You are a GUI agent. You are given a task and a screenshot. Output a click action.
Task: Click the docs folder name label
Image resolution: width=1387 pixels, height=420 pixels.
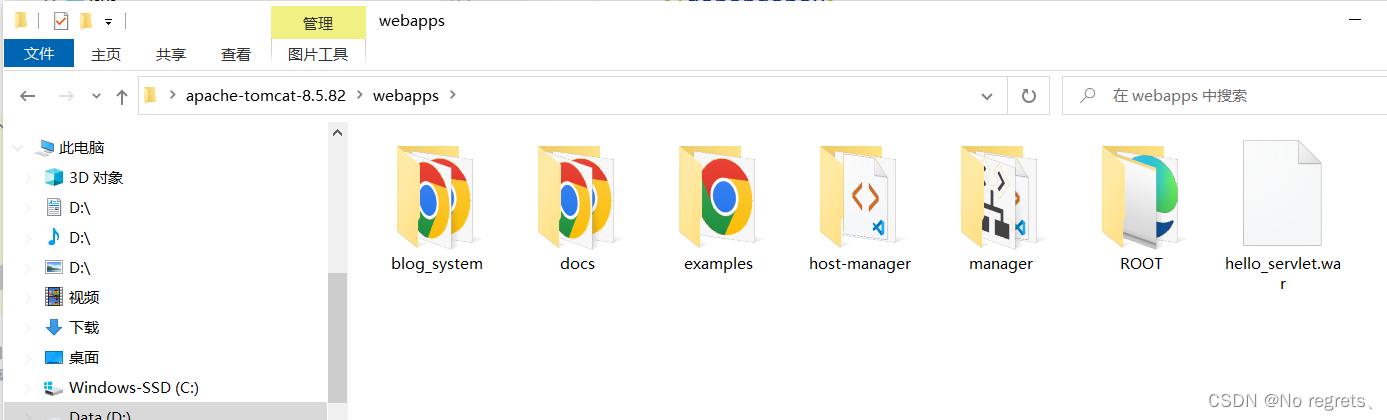578,264
